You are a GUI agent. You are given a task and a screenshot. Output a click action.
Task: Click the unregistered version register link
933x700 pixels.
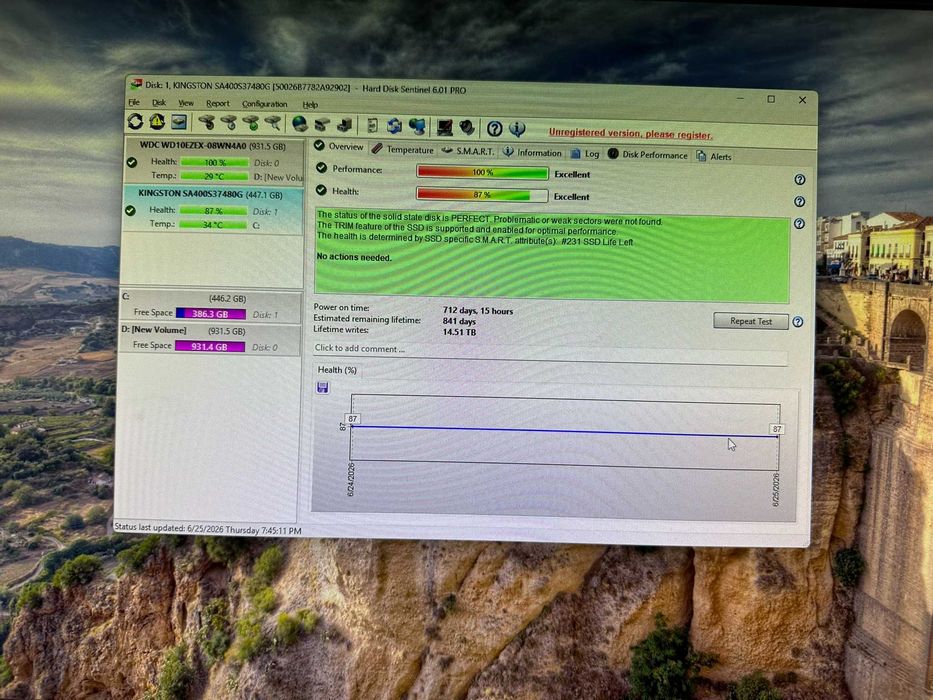point(630,133)
